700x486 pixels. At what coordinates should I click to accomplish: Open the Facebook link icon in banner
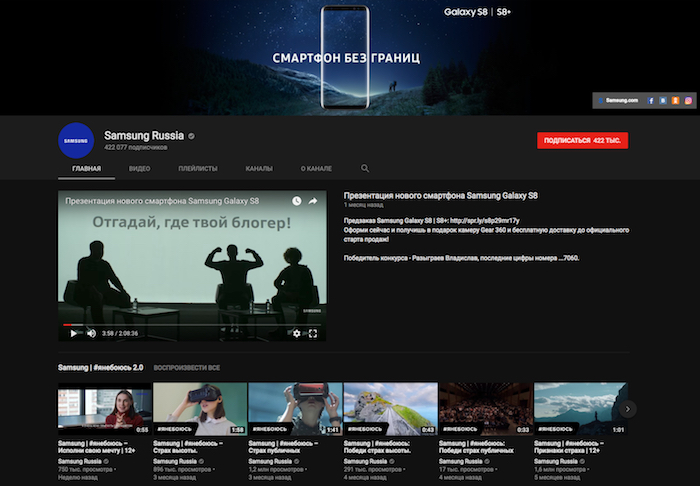[x=650, y=101]
